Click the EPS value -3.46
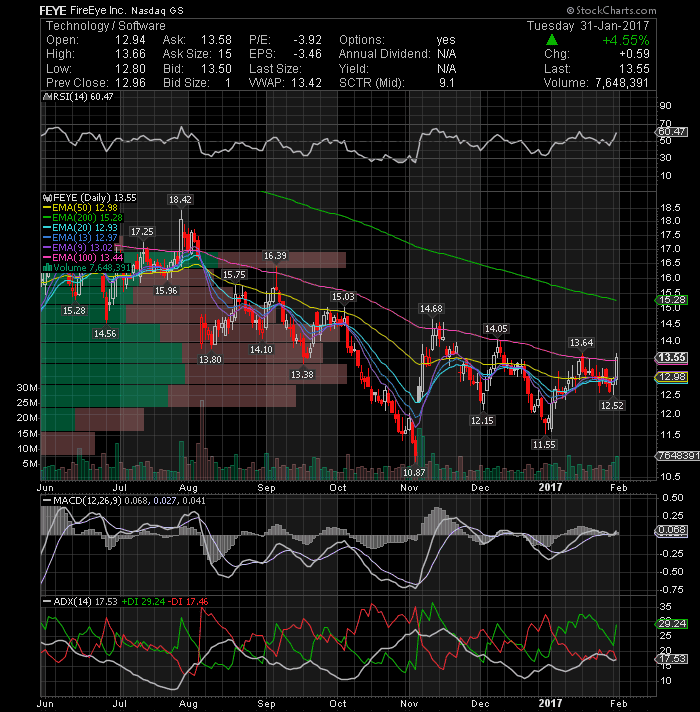 pyautogui.click(x=307, y=54)
